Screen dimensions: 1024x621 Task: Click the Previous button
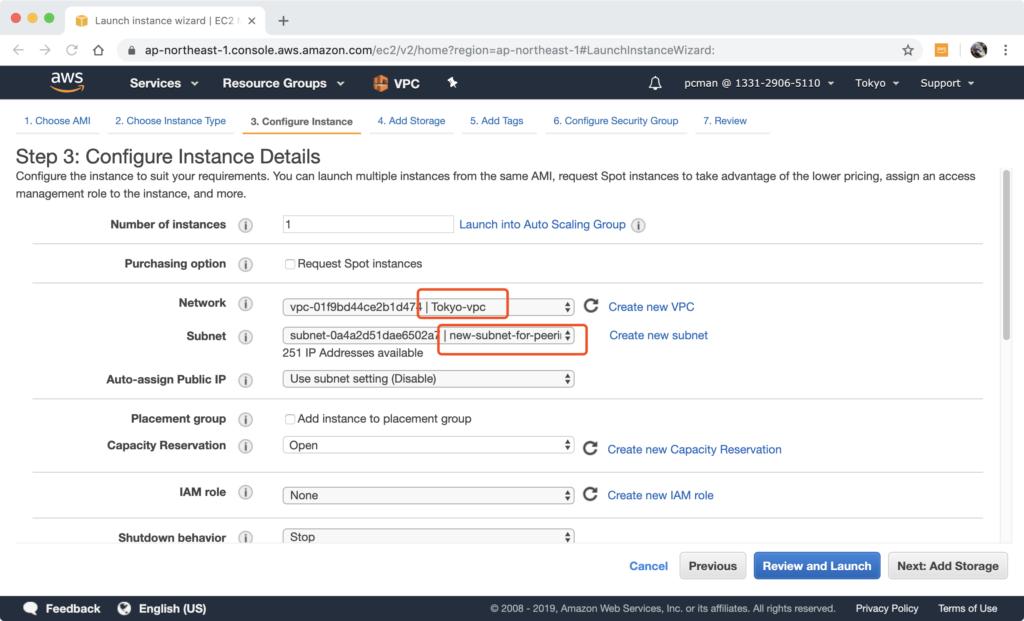click(x=712, y=566)
